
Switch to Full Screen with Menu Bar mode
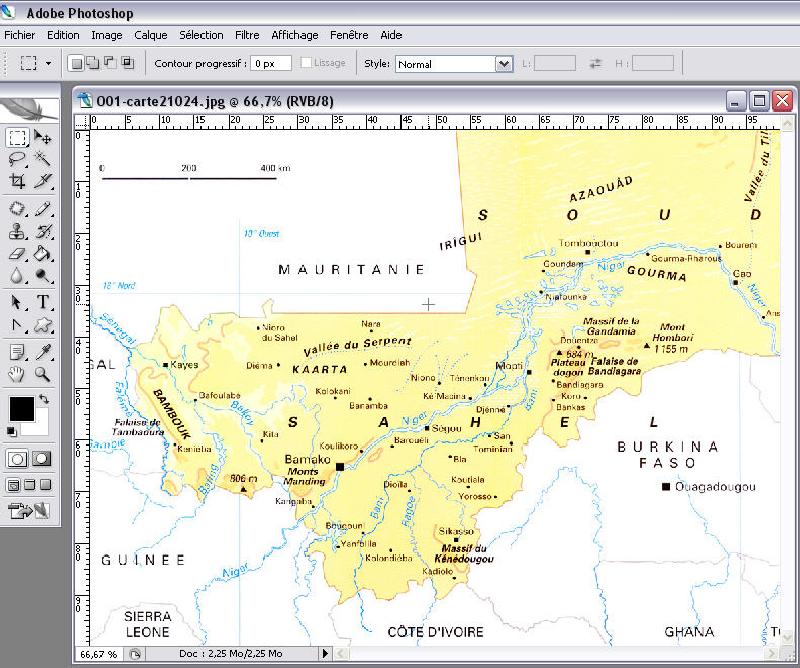click(30, 485)
